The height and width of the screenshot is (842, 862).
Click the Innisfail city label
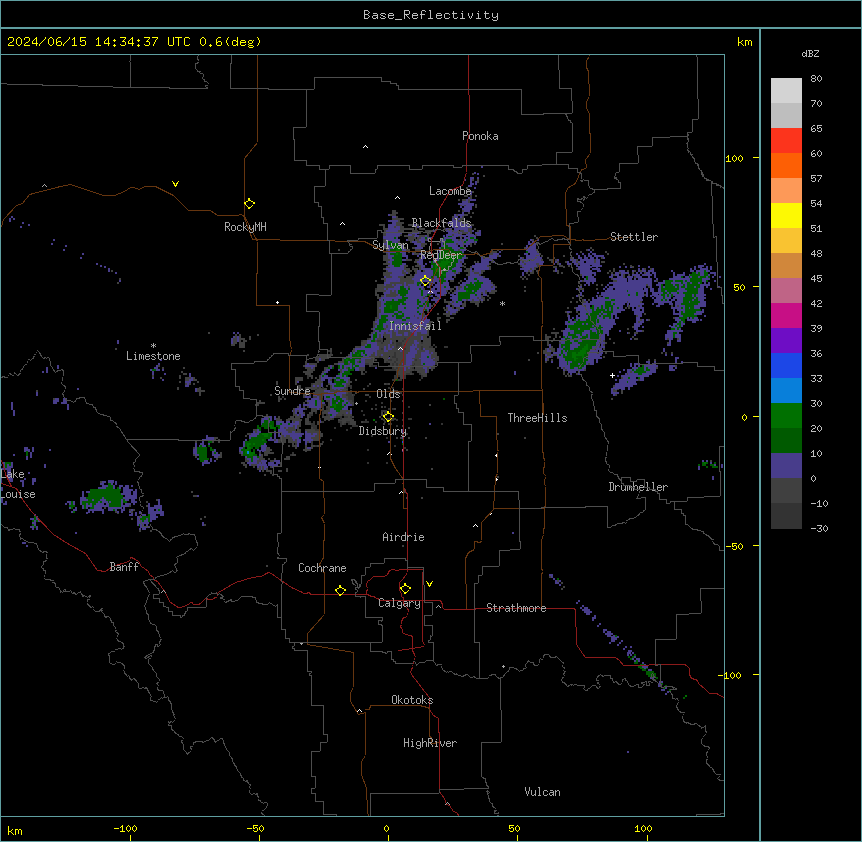(x=415, y=326)
